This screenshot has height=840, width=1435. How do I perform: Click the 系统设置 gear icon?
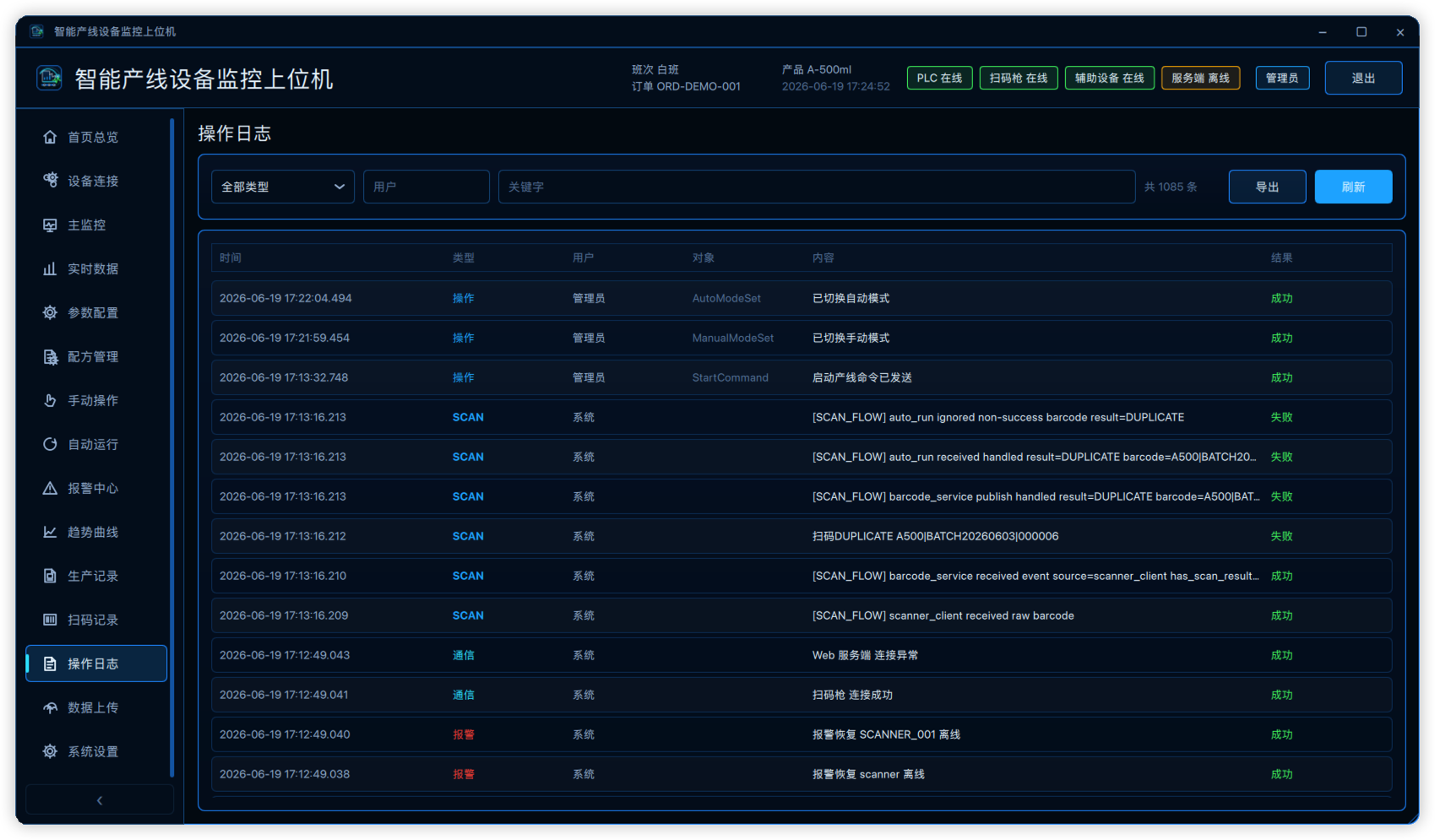click(50, 751)
